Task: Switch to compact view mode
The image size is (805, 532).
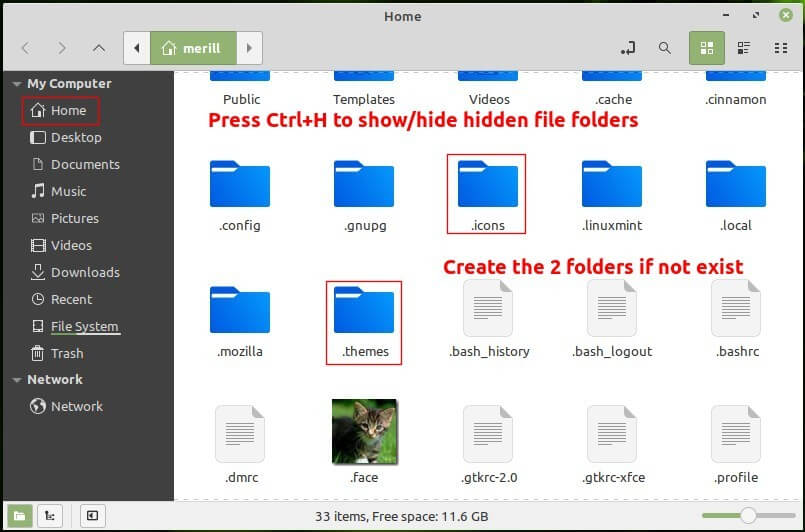Action: pyautogui.click(x=781, y=47)
